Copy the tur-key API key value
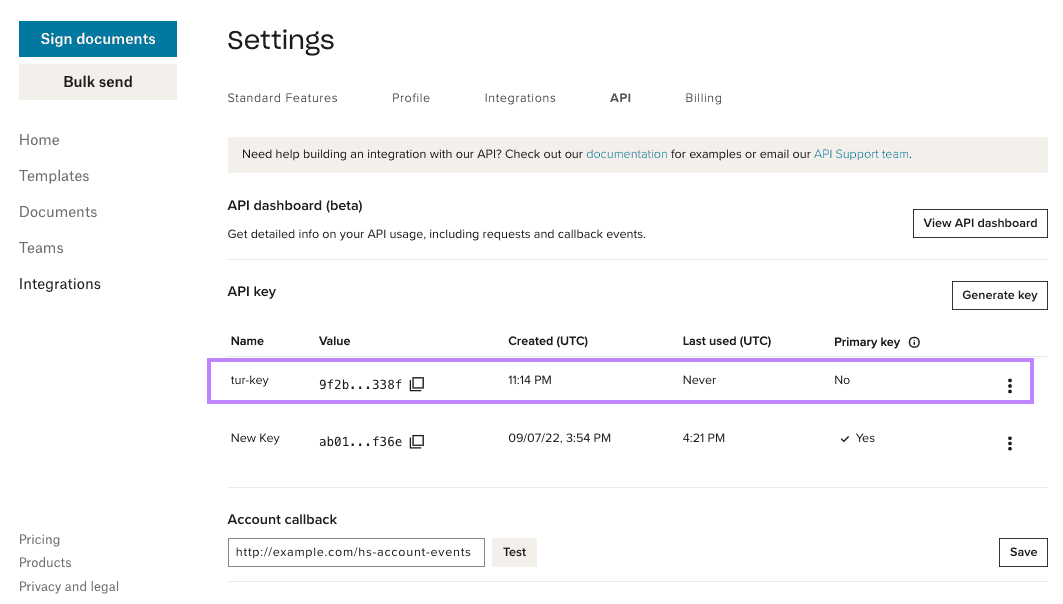 click(416, 383)
